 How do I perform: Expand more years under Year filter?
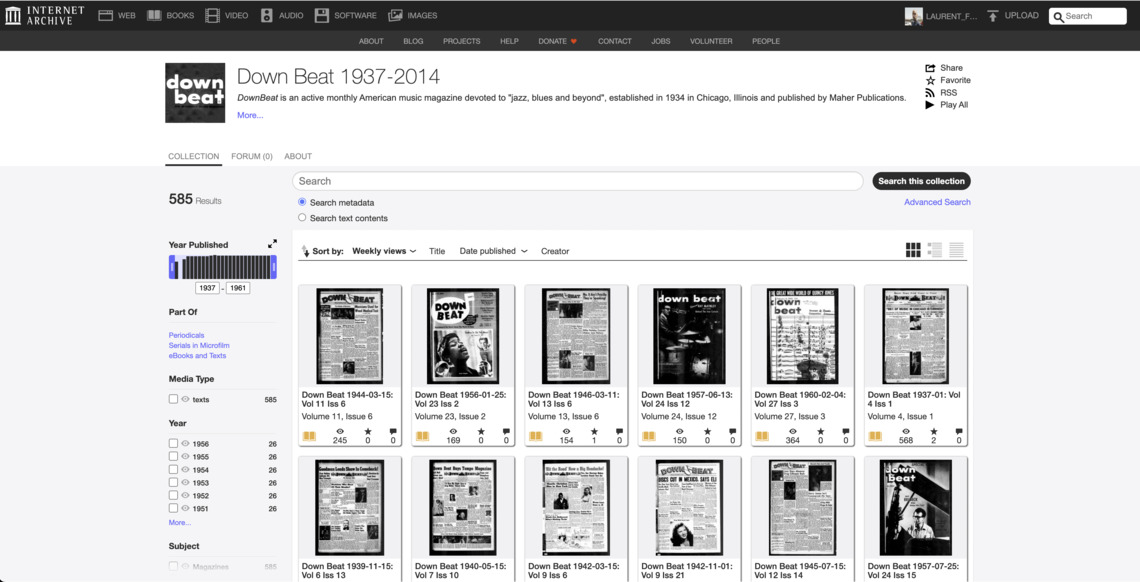click(x=180, y=522)
